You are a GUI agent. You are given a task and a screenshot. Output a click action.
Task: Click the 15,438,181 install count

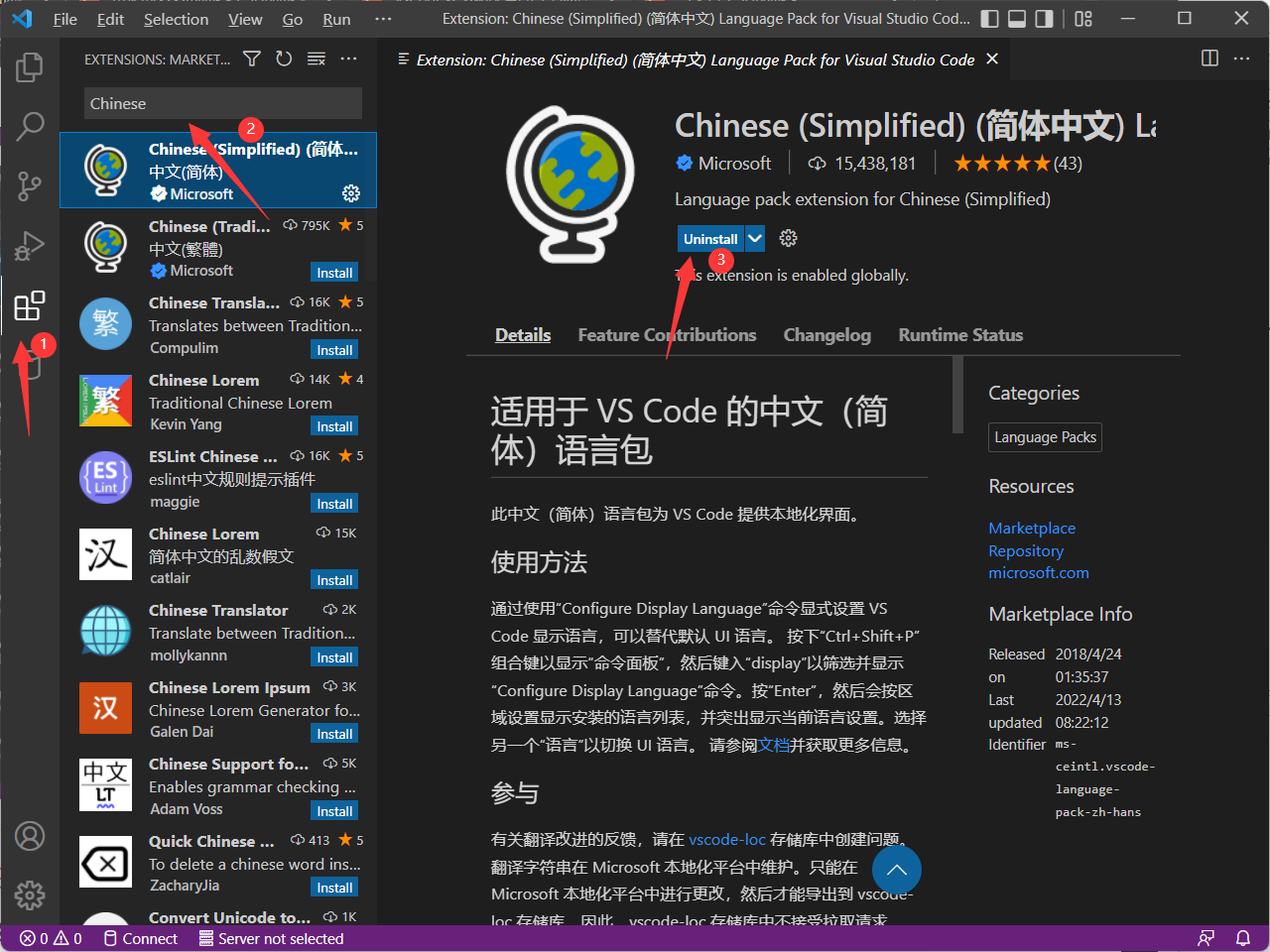(861, 164)
